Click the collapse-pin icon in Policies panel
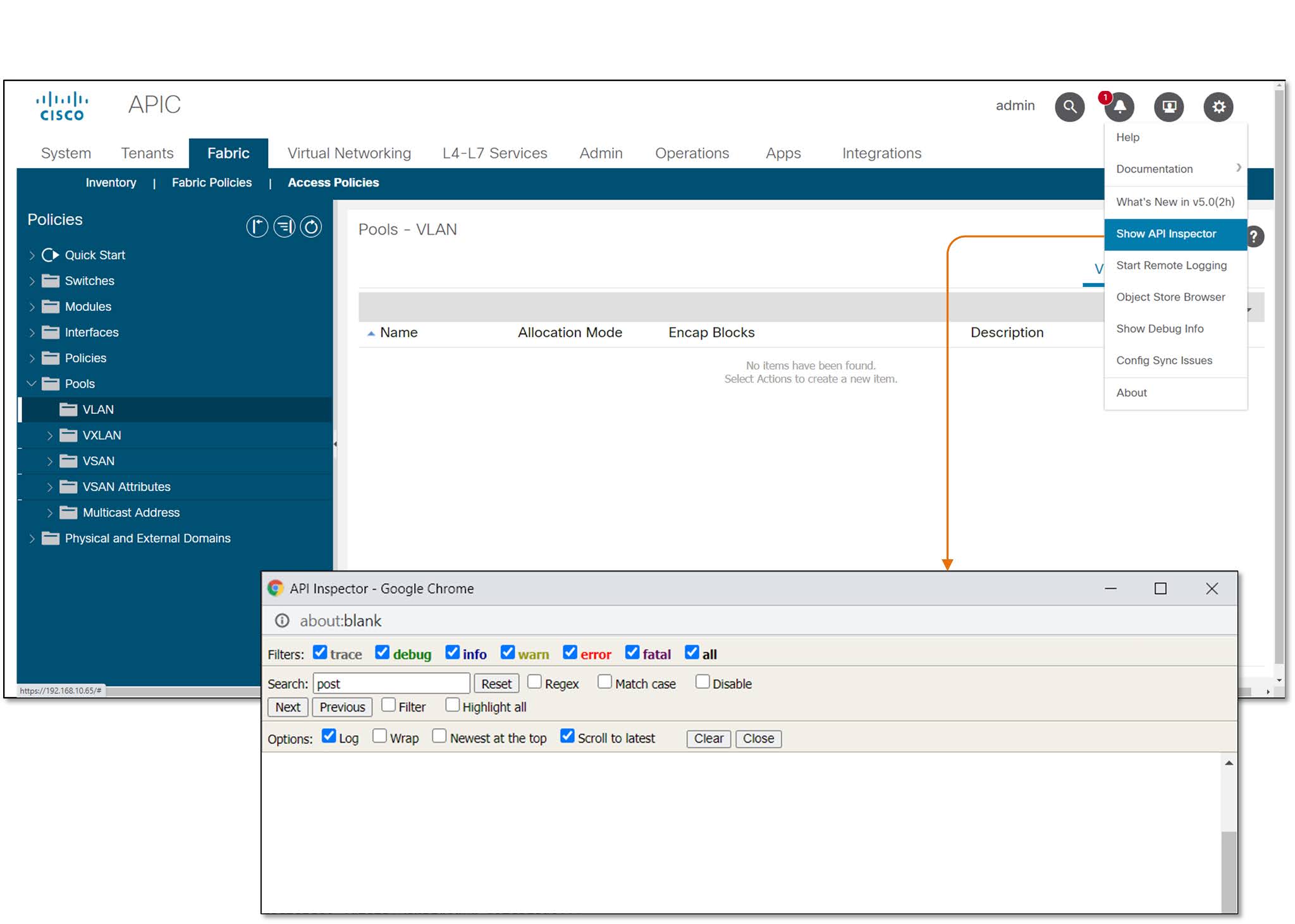This screenshot has width=1295, height=924. [257, 226]
